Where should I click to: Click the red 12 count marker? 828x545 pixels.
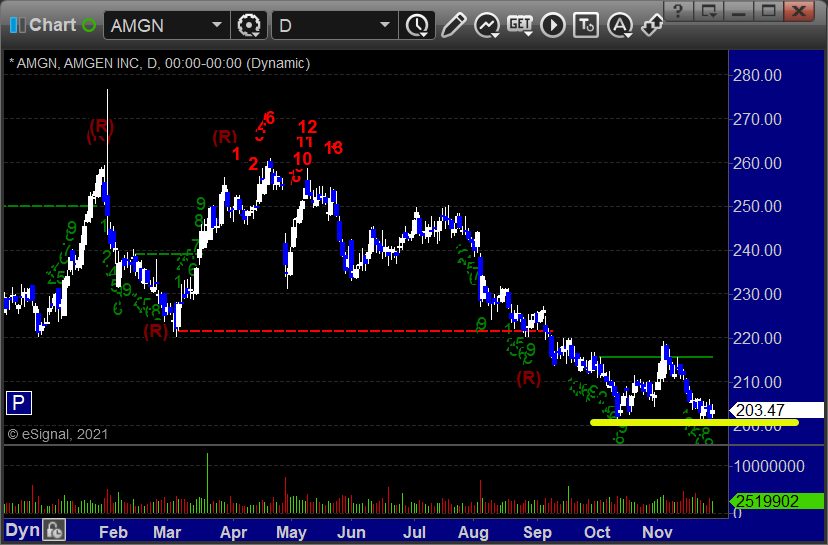pyautogui.click(x=307, y=127)
